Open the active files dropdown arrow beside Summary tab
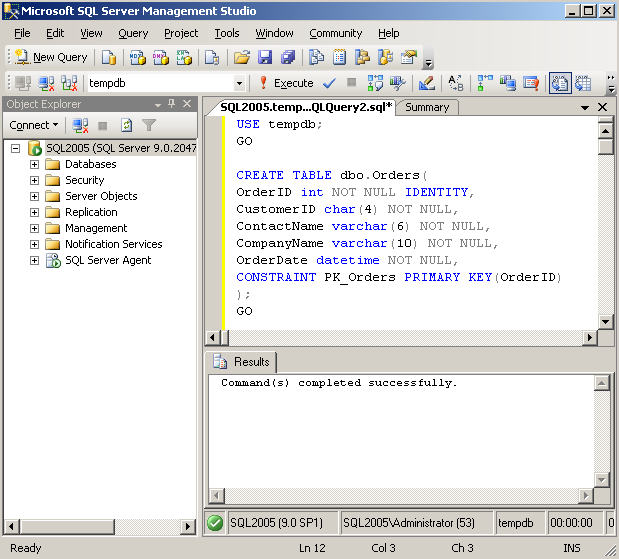619x559 pixels. pyautogui.click(x=585, y=107)
